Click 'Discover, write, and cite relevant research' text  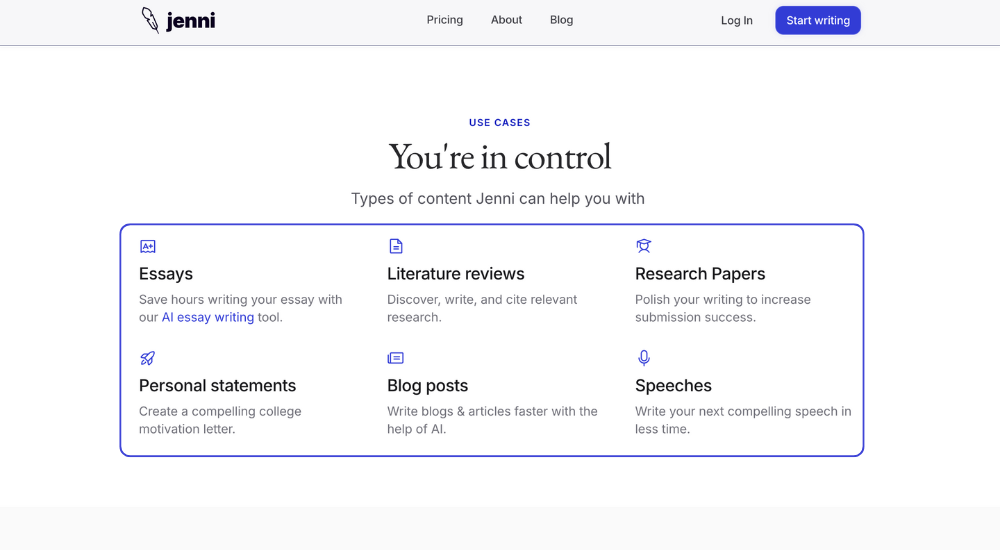coord(482,308)
